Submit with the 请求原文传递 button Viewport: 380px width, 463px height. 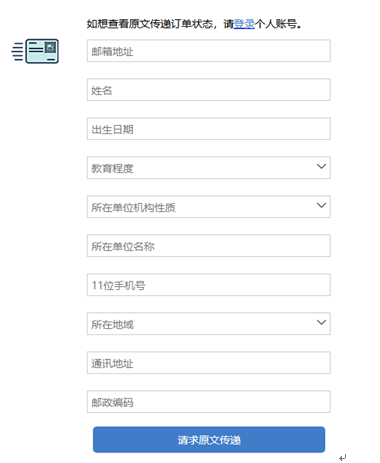pyautogui.click(x=209, y=440)
